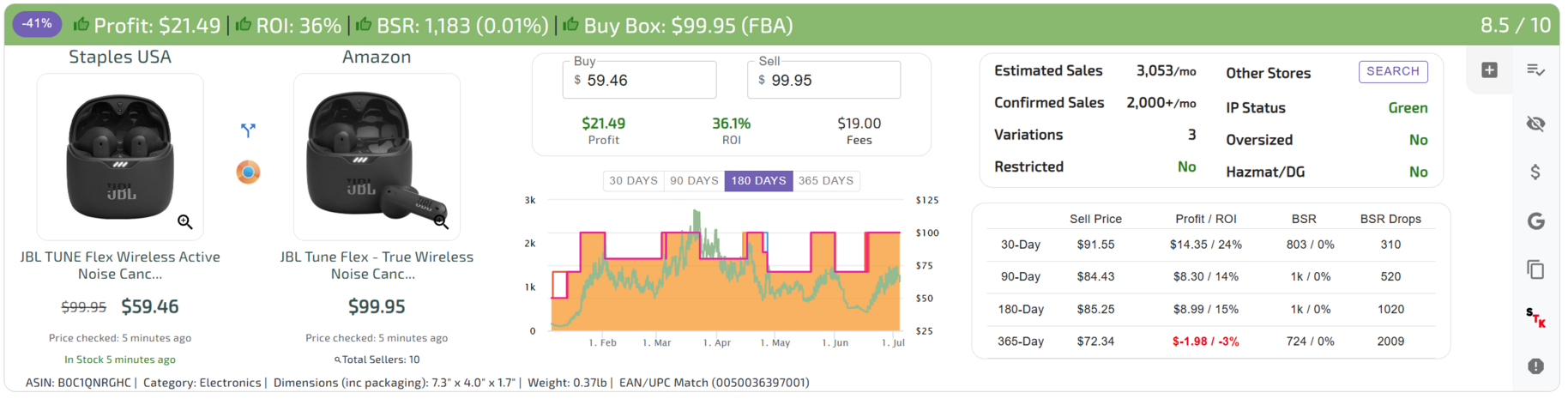
Task: Click the copy icon in right sidebar
Action: (1535, 269)
